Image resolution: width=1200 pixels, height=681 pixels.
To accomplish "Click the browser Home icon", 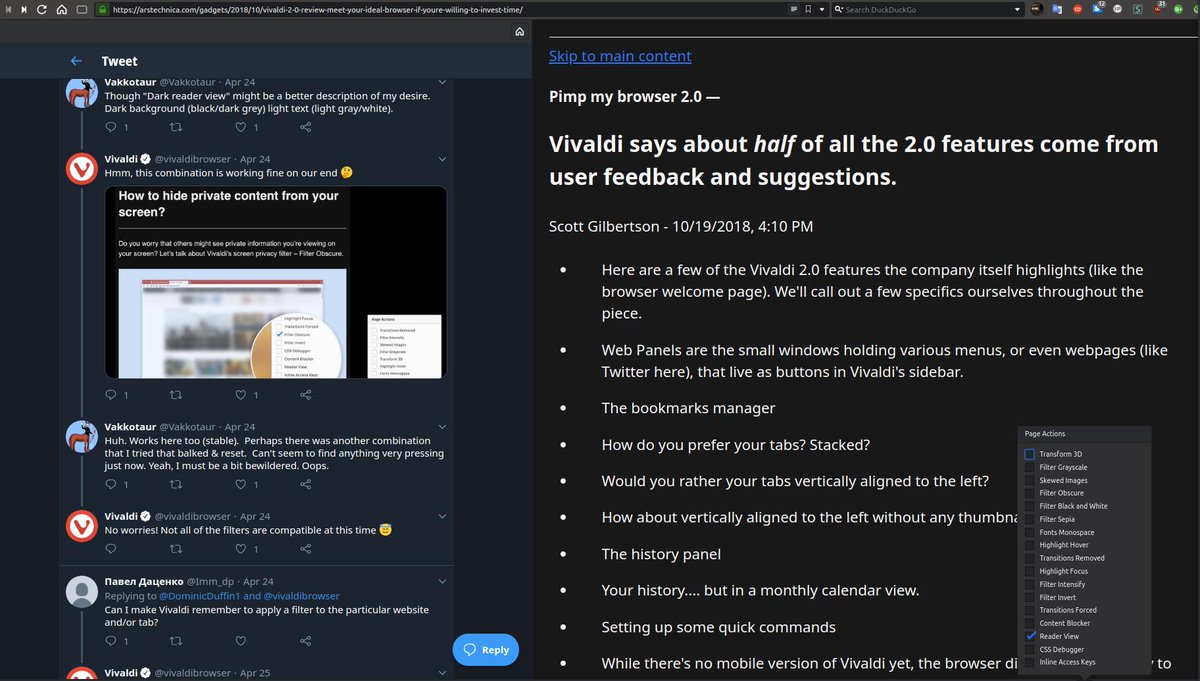I will click(62, 9).
